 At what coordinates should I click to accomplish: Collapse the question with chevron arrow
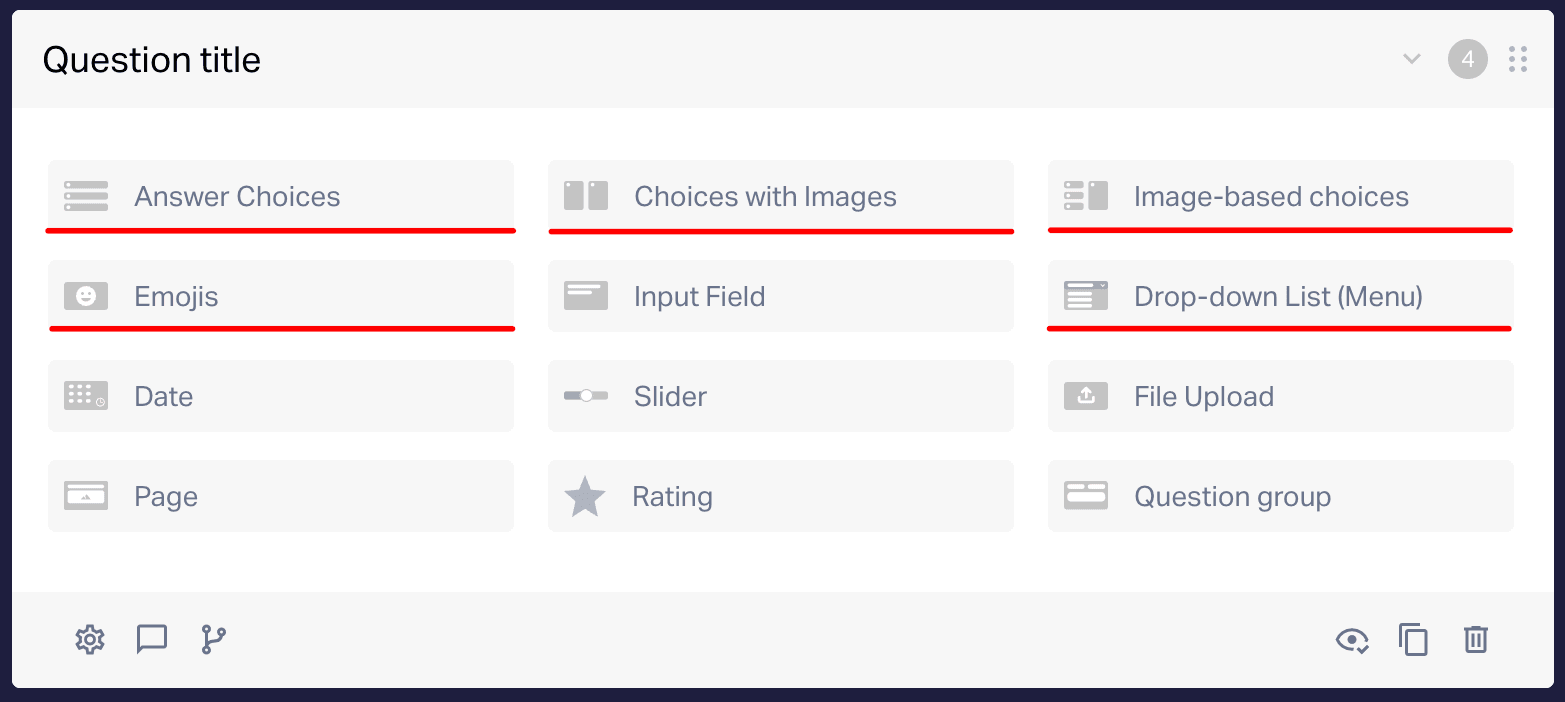[1412, 59]
